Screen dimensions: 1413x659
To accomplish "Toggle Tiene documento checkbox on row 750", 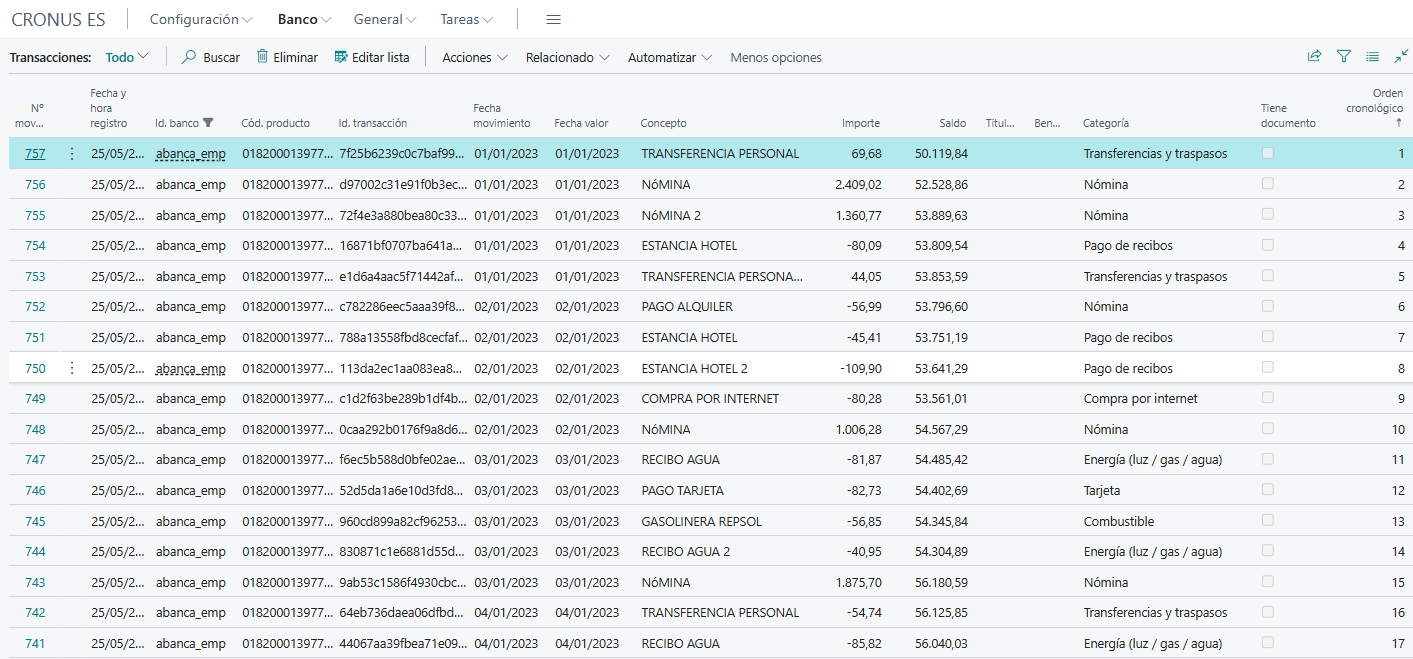I will (1268, 368).
